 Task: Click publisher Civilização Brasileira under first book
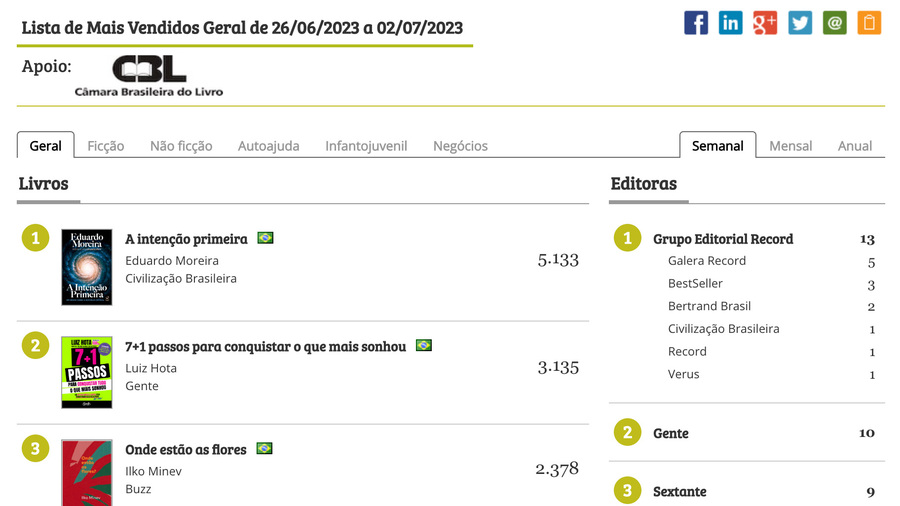[x=181, y=278]
